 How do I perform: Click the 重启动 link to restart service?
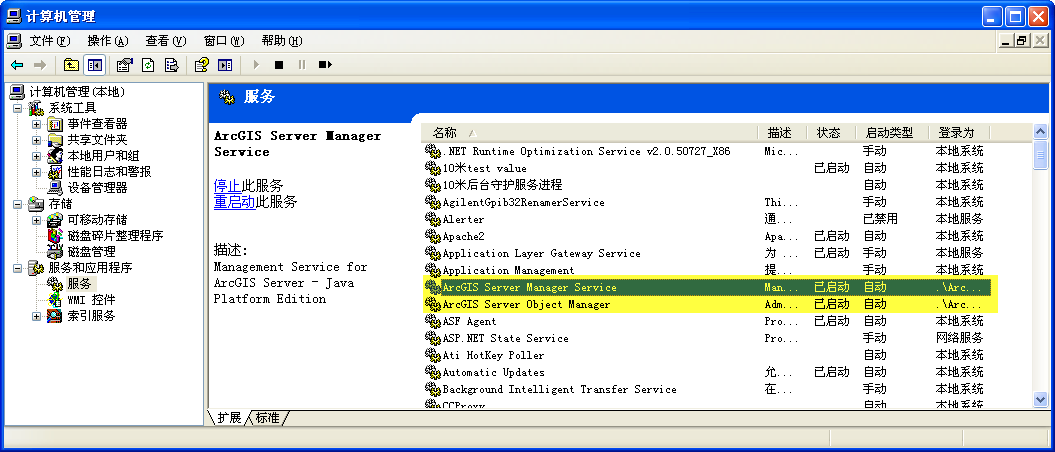pos(234,202)
